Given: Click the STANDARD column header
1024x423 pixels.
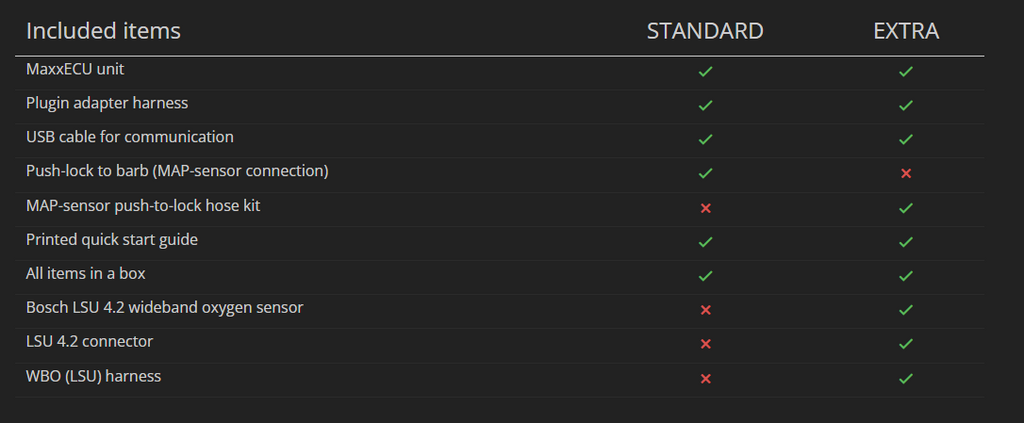Looking at the screenshot, I should [705, 31].
